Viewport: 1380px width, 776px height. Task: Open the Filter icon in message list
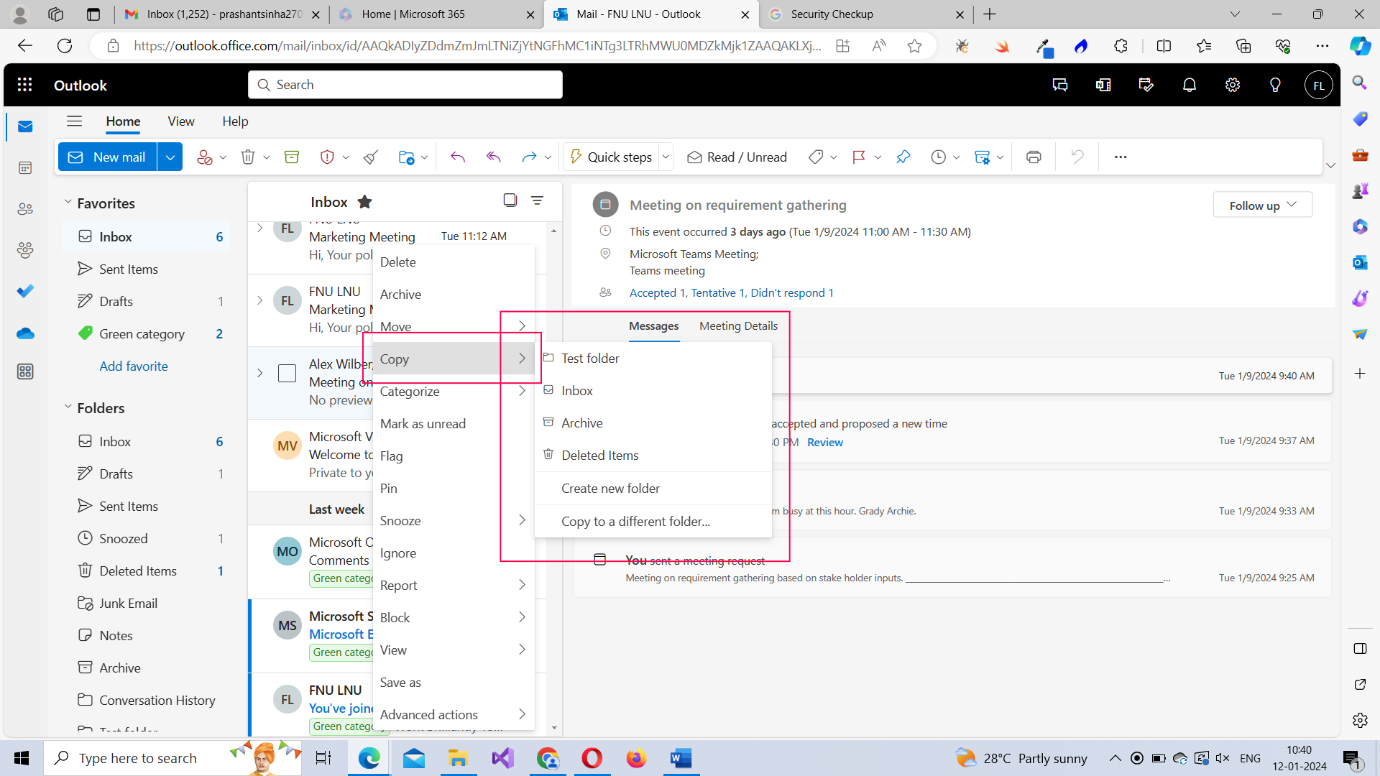tap(537, 201)
